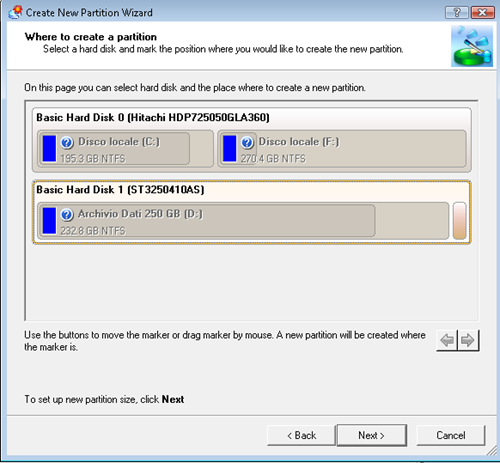Image resolution: width=500 pixels, height=463 pixels.
Task: Select Archivio Dati 250 GB (D:) partition
Action: [206, 221]
